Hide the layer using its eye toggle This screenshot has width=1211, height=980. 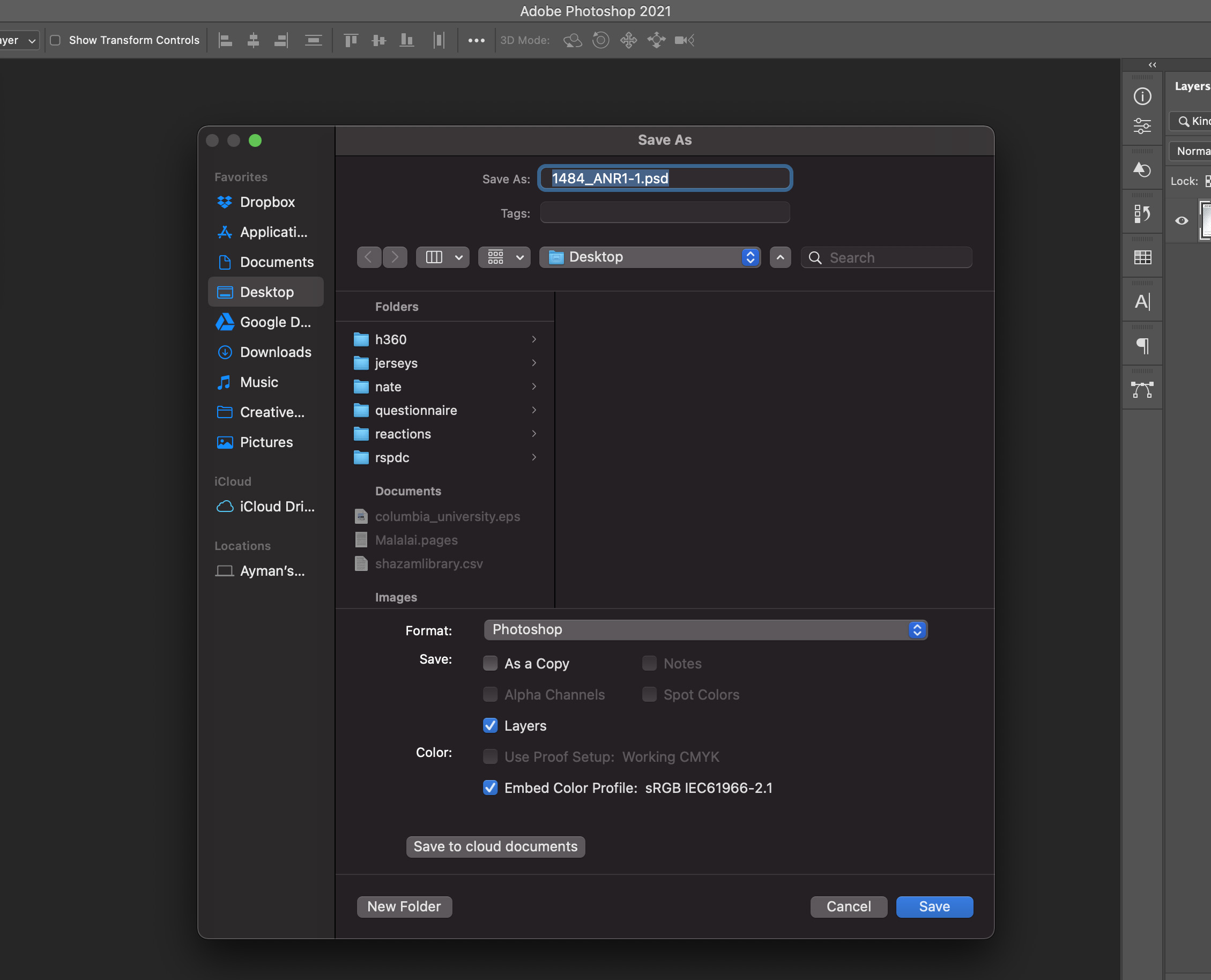click(1181, 221)
